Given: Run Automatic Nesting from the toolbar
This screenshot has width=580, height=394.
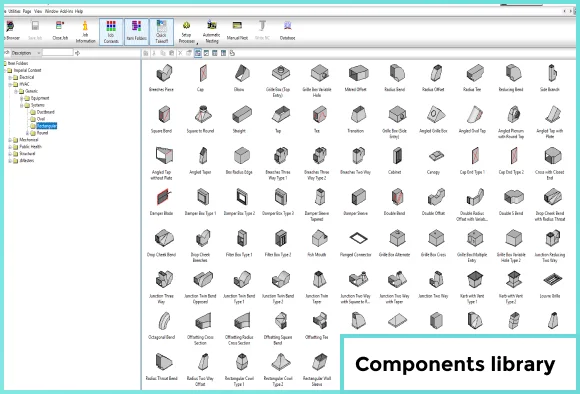Looking at the screenshot, I should point(212,32).
